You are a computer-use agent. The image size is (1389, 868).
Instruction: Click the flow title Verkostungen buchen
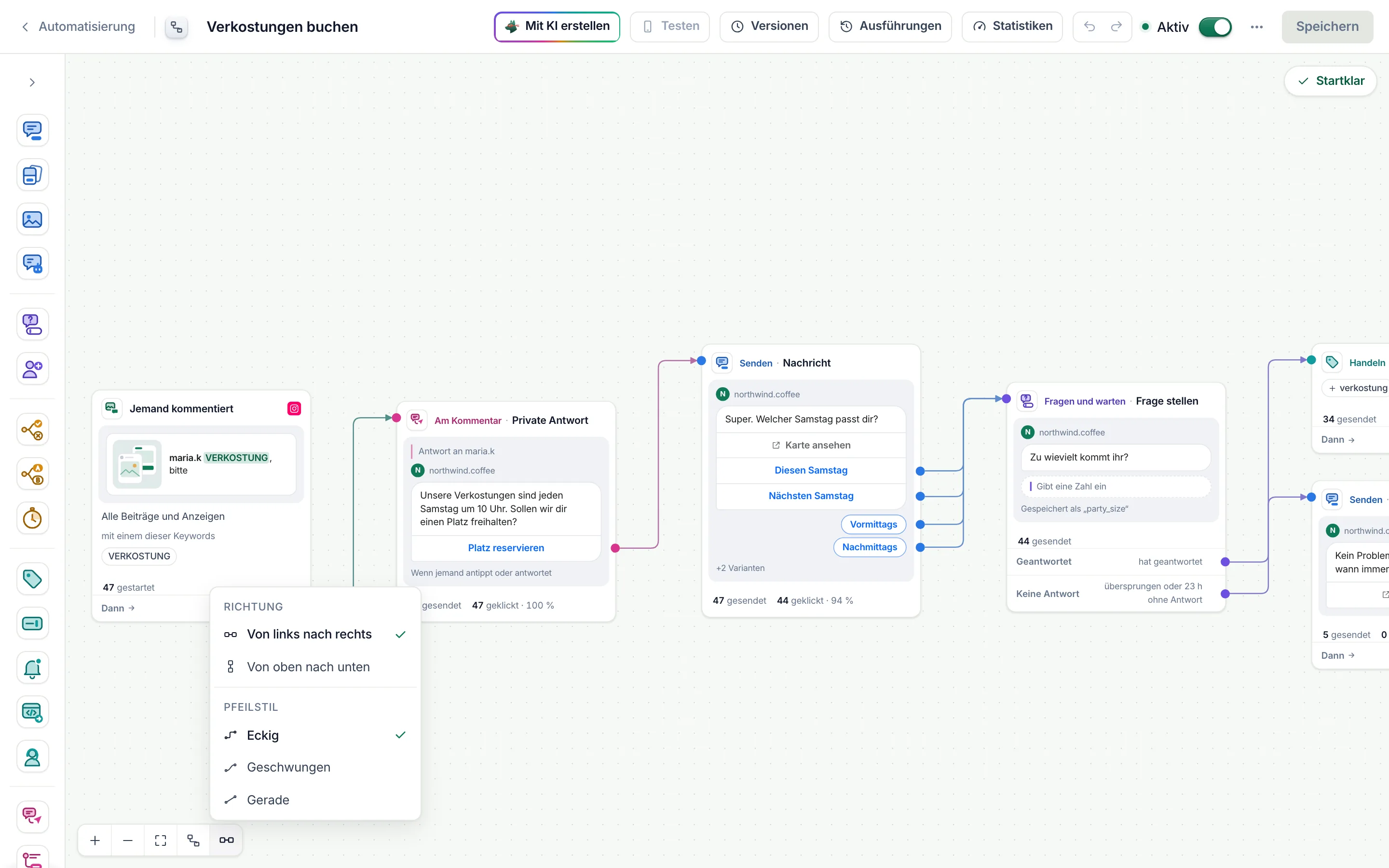pyautogui.click(x=283, y=27)
